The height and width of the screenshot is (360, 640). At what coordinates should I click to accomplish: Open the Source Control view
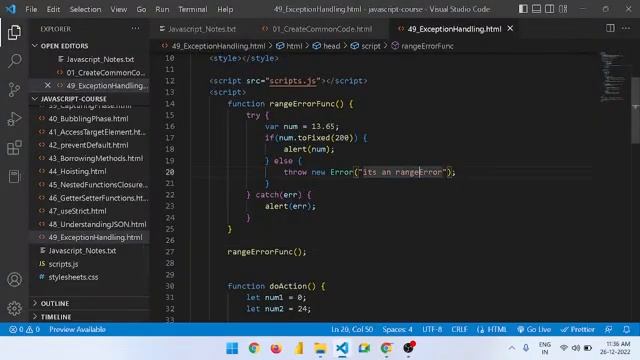tap(14, 89)
